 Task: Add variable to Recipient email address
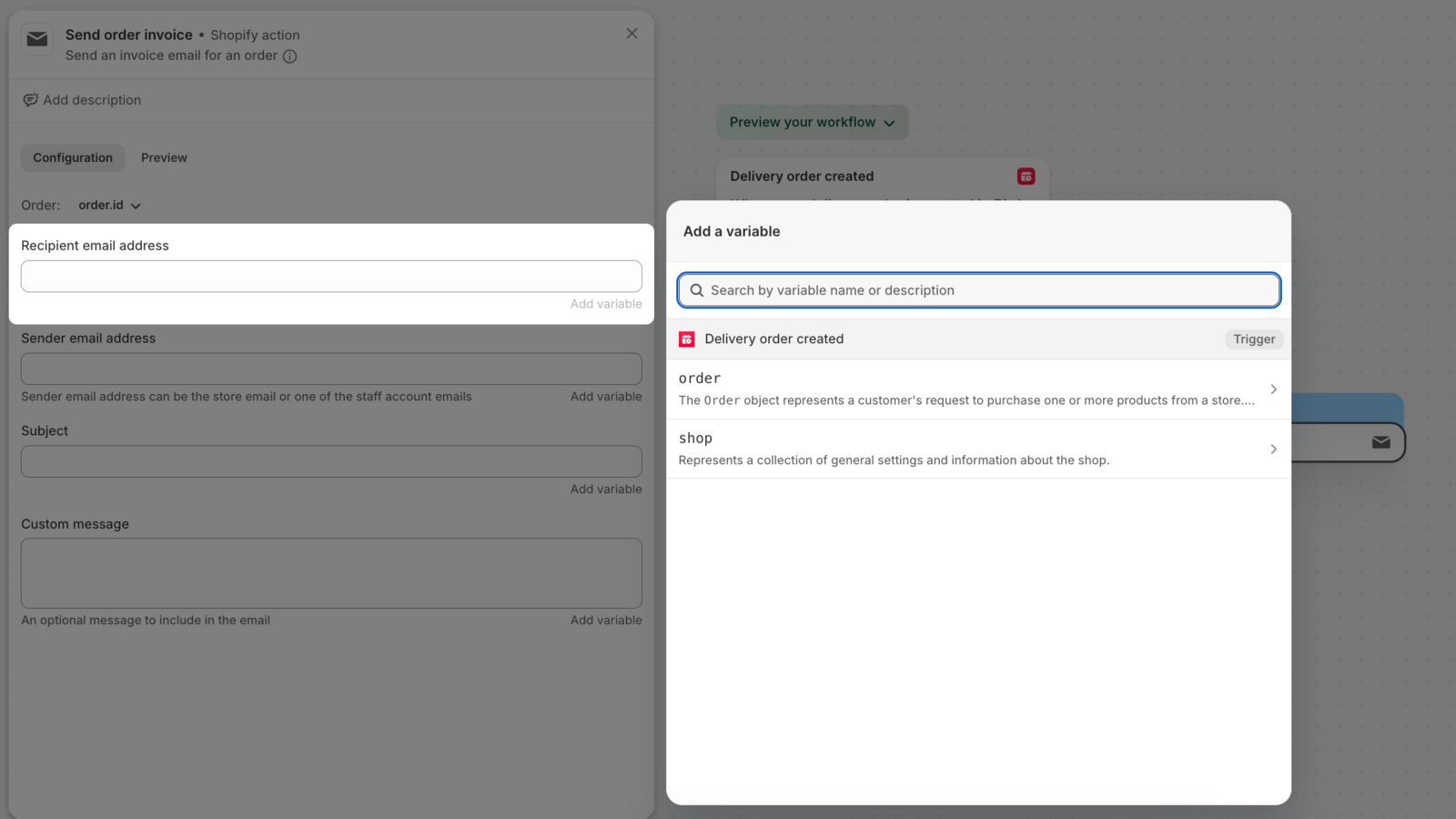tap(606, 304)
